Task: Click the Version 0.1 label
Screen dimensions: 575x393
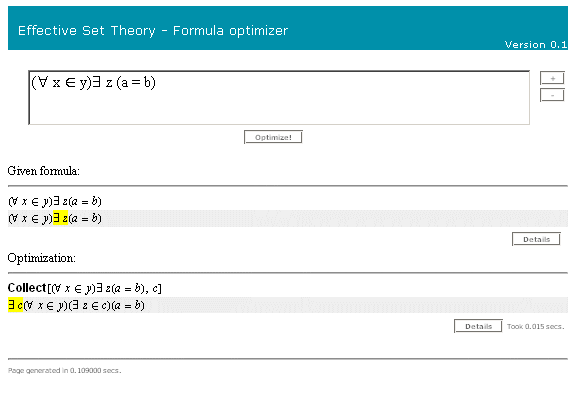Action: click(x=536, y=45)
